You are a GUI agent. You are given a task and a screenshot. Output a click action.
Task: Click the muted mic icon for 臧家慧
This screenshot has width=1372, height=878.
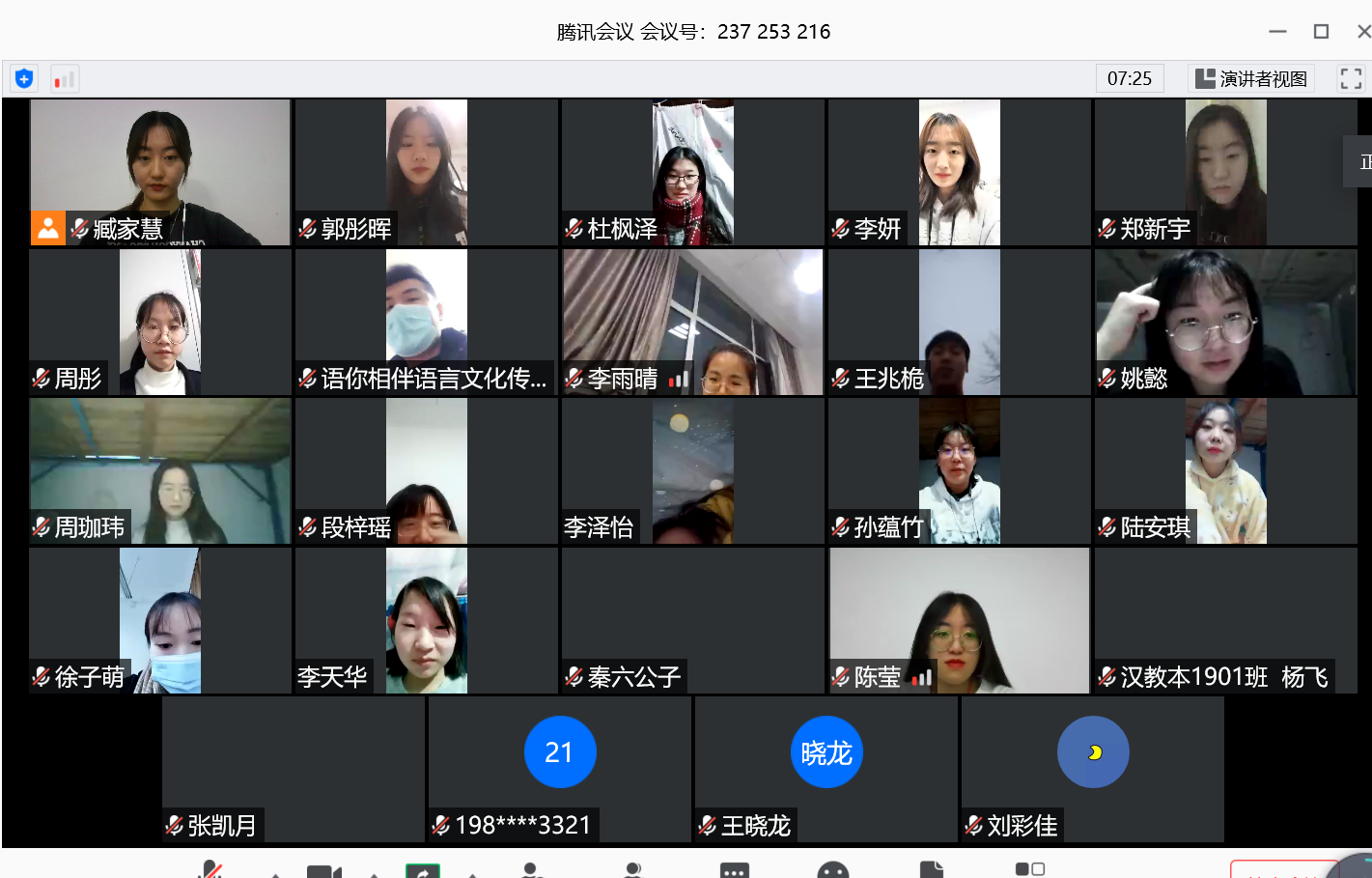click(80, 229)
